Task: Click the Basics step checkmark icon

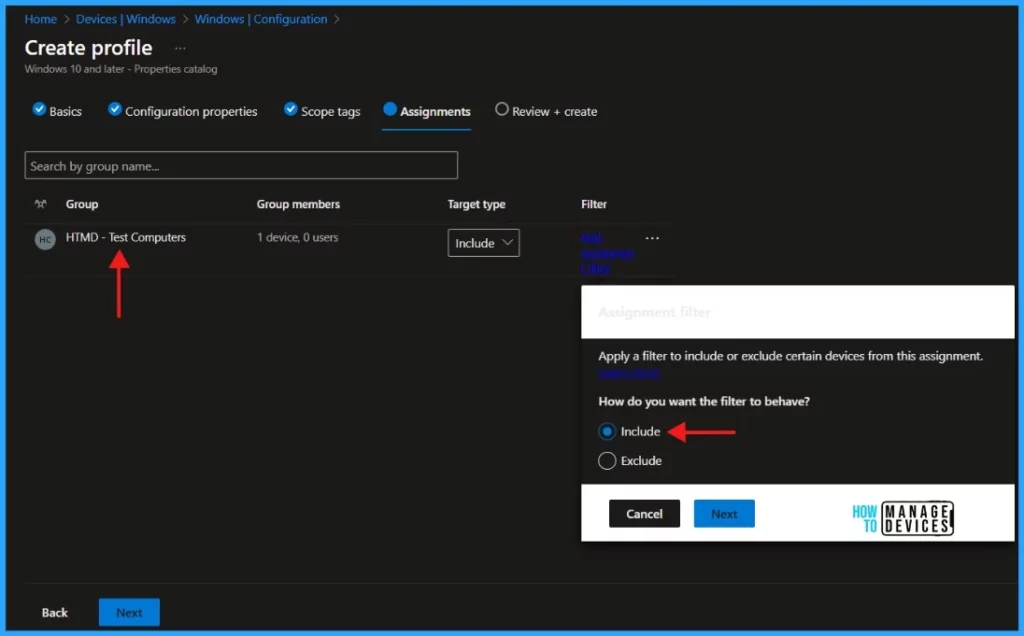Action: (39, 109)
